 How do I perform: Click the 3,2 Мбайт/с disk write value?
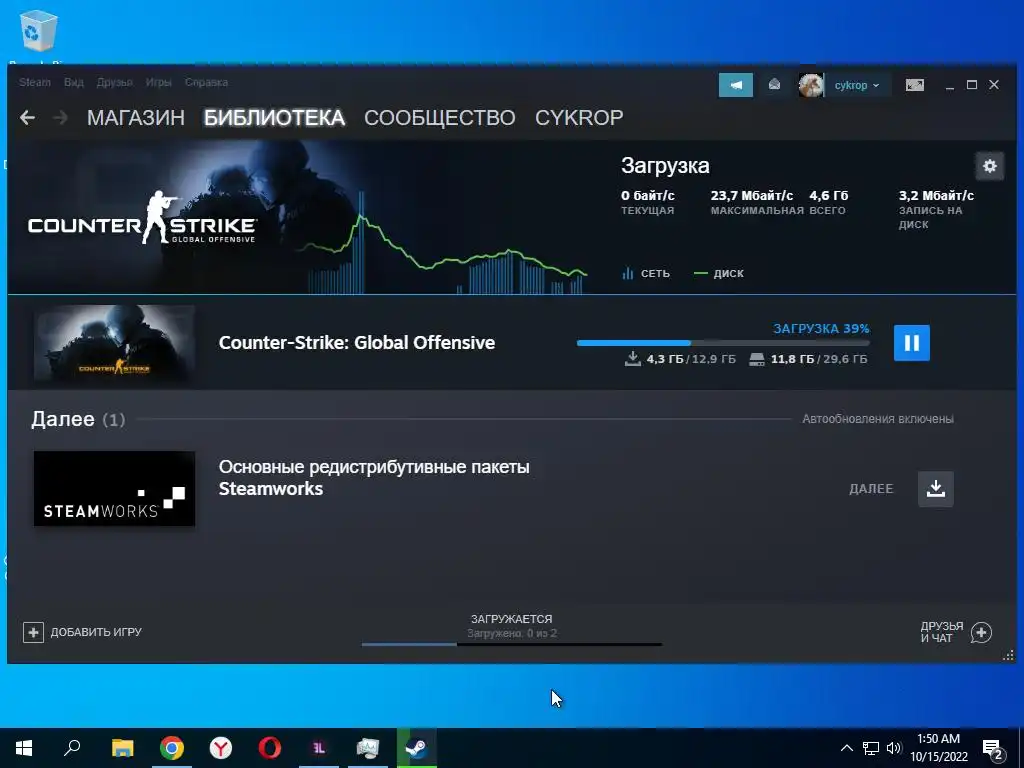point(936,195)
